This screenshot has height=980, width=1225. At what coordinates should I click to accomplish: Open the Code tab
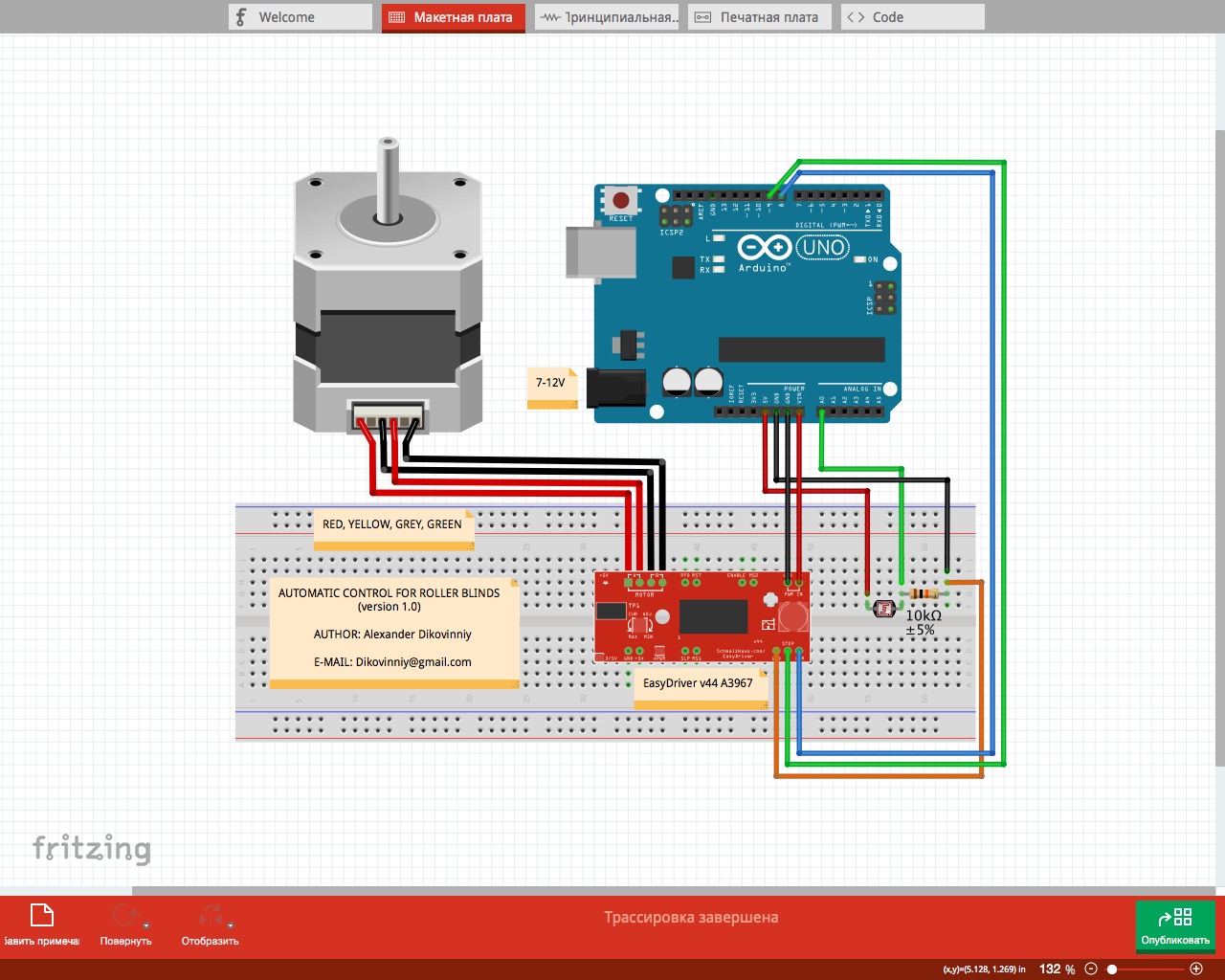tap(912, 17)
